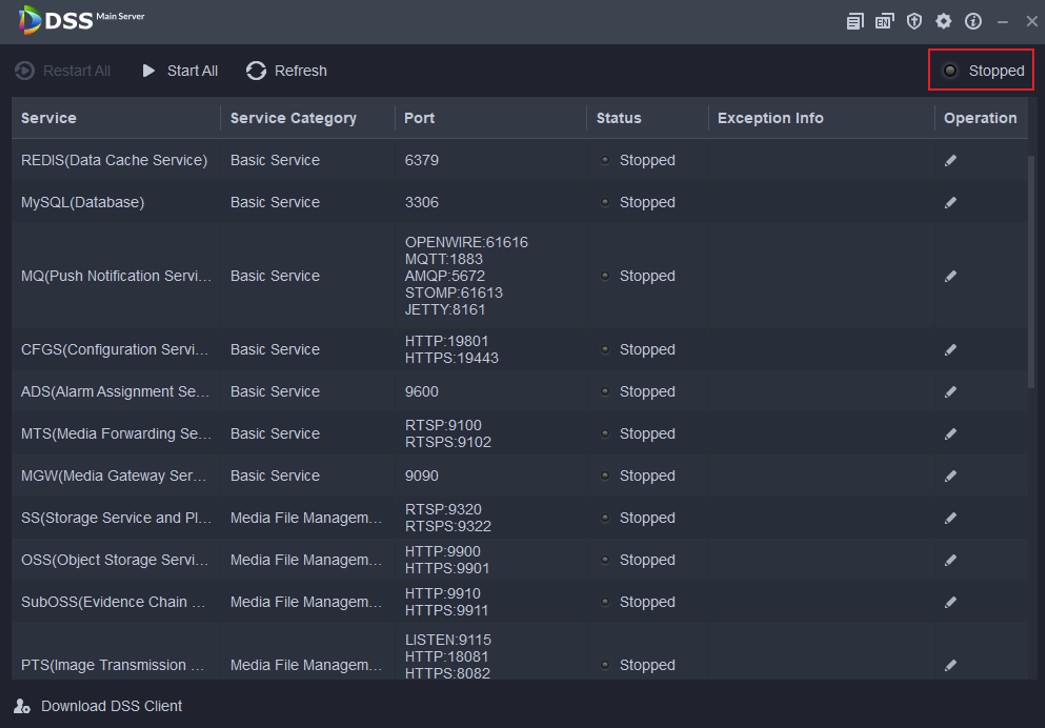Open settings gear in title bar
The width and height of the screenshot is (1045, 728).
[943, 21]
